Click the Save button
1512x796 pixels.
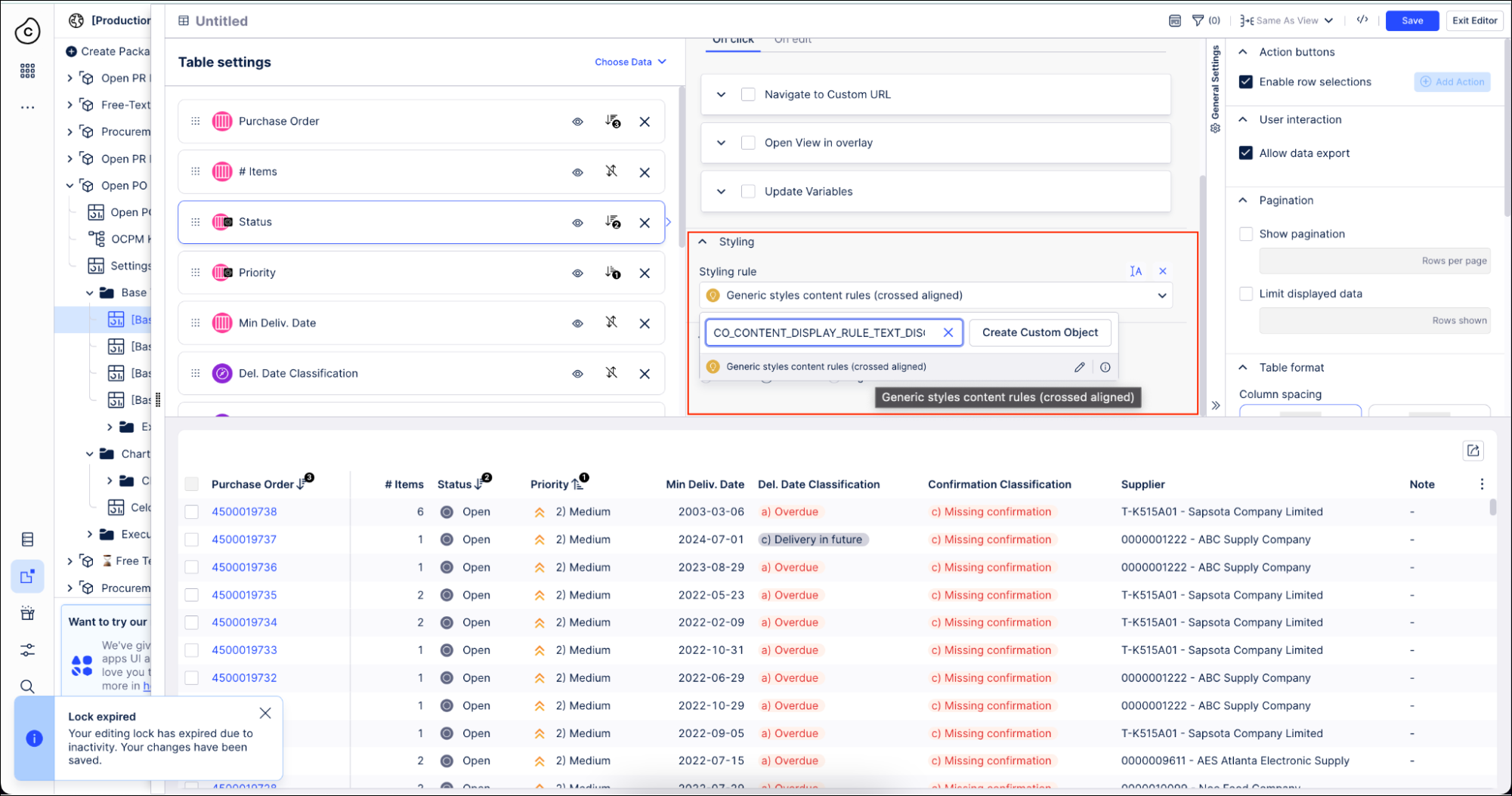[x=1412, y=20]
